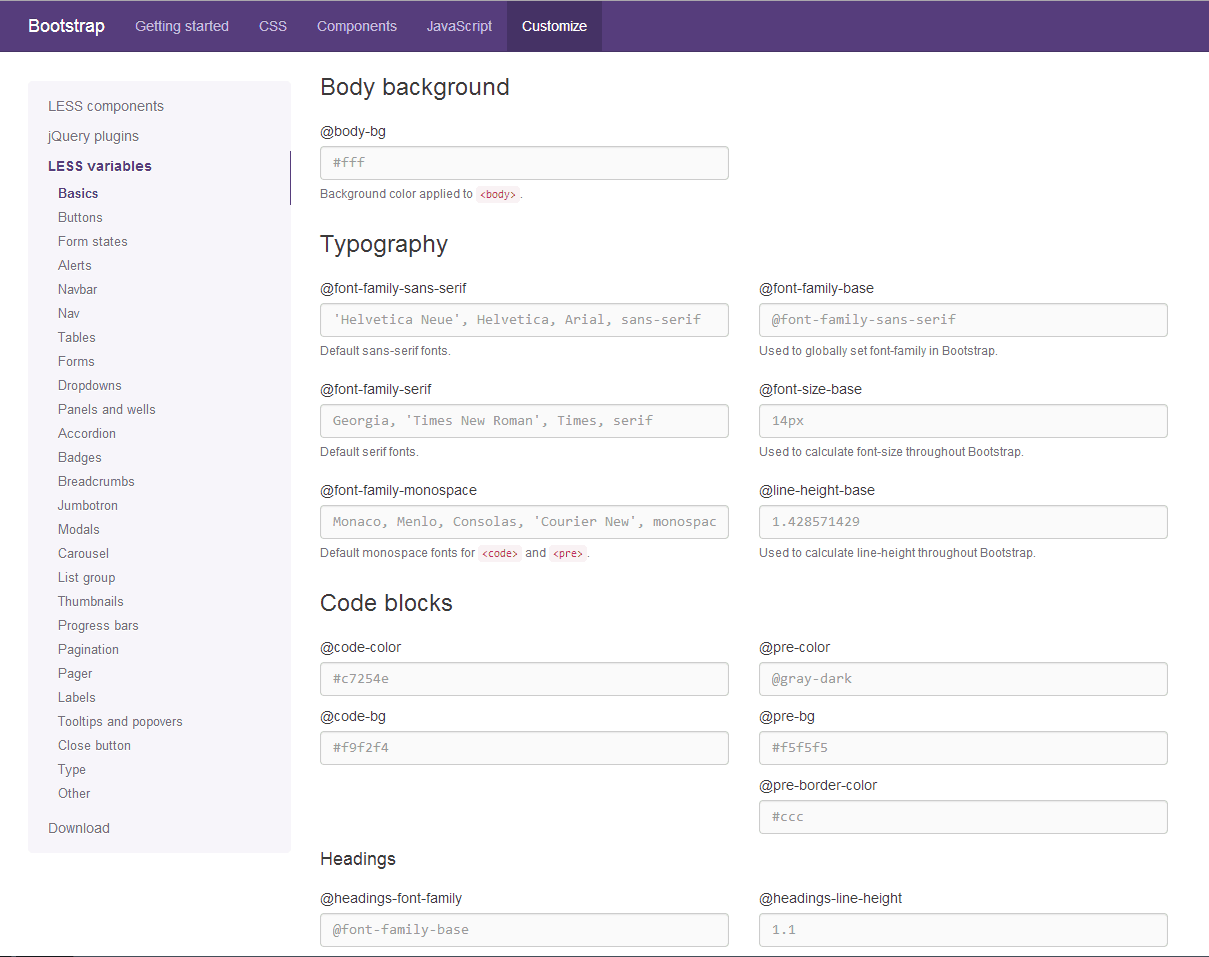Image resolution: width=1209 pixels, height=957 pixels.
Task: Select the @code-color field
Action: pyautogui.click(x=524, y=679)
